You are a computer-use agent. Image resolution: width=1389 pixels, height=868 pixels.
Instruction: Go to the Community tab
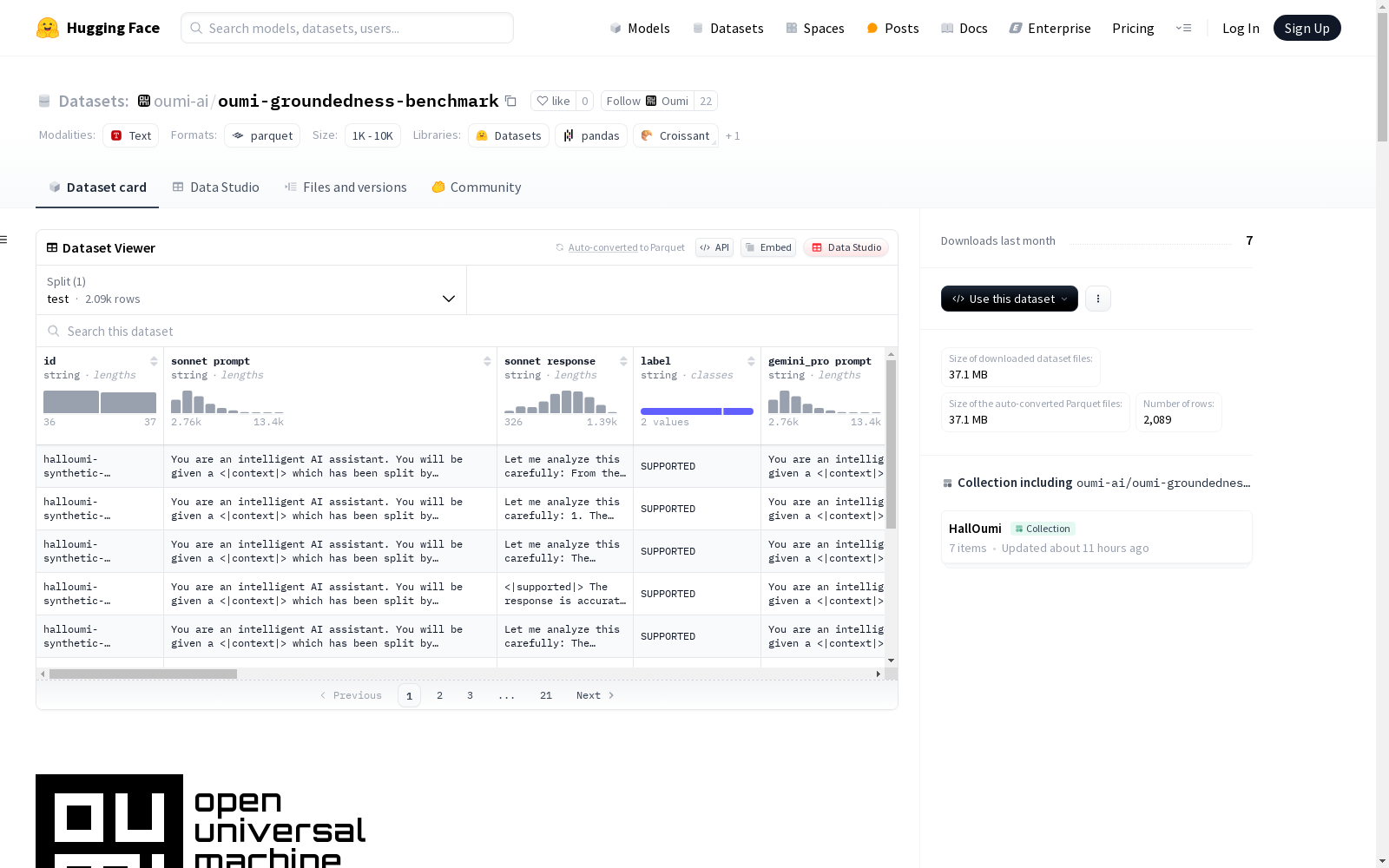point(477,187)
